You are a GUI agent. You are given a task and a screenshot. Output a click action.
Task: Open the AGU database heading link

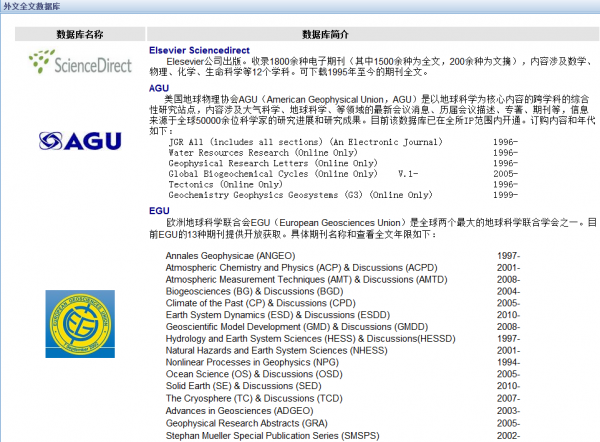click(159, 88)
